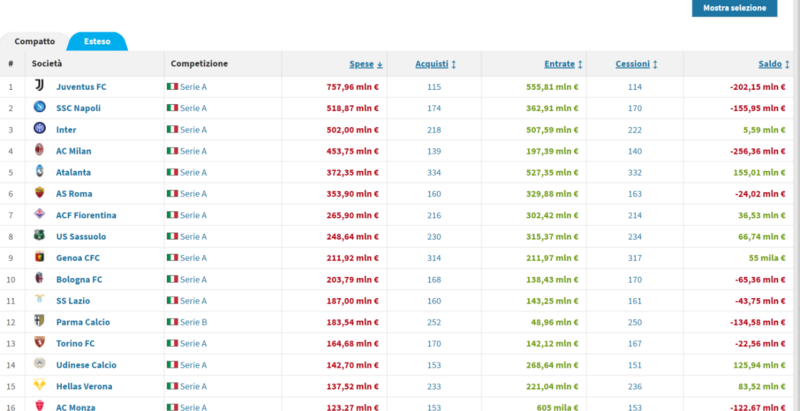Click the AC Milan club crest icon
800x411 pixels.
40,151
